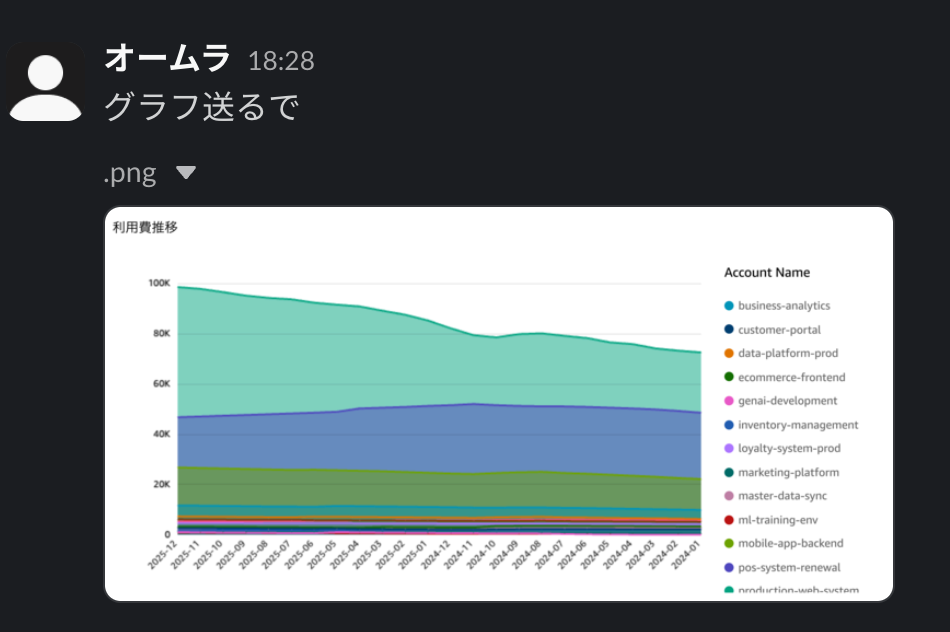
Task: Click the ecommerce-frontend dark green legend dot
Action: 730,377
